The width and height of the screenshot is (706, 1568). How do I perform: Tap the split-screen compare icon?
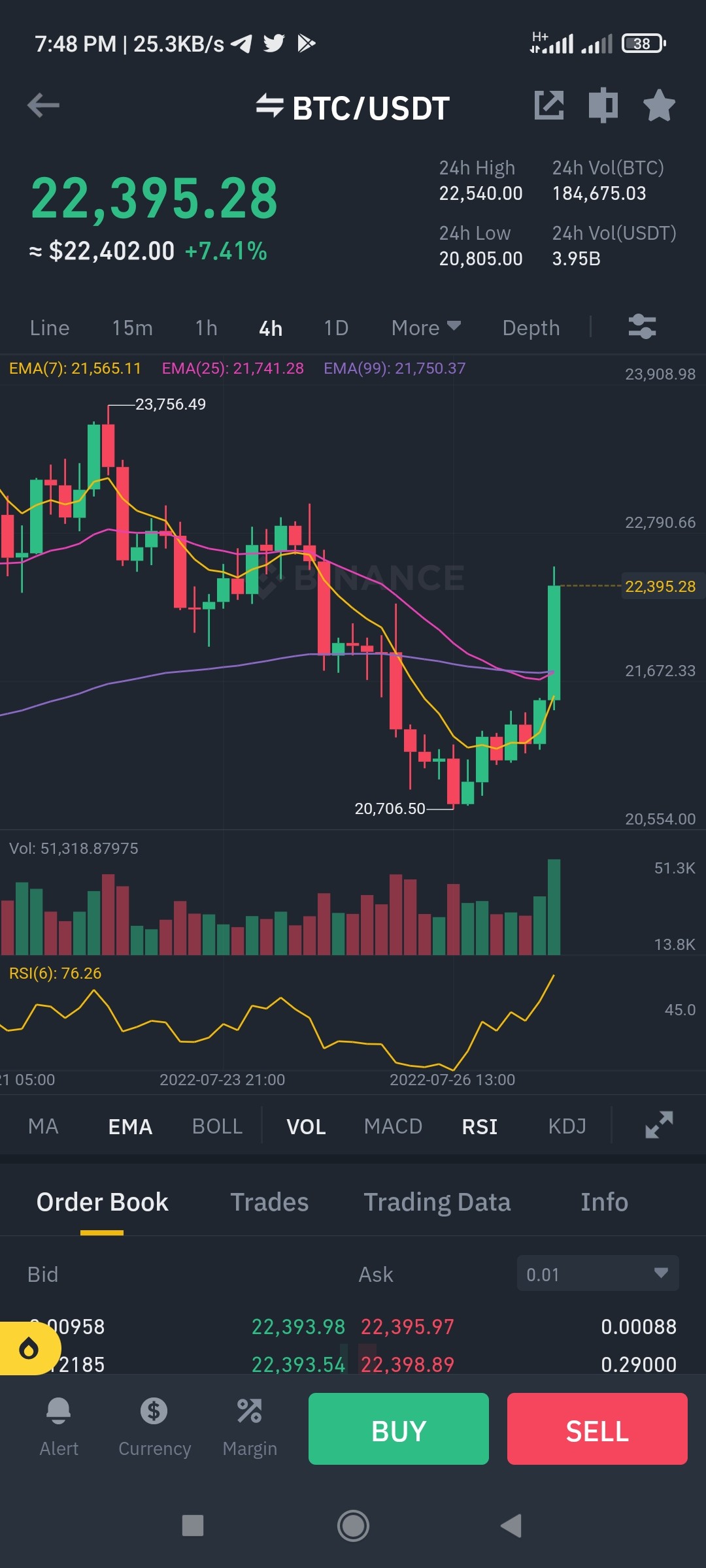pos(603,105)
